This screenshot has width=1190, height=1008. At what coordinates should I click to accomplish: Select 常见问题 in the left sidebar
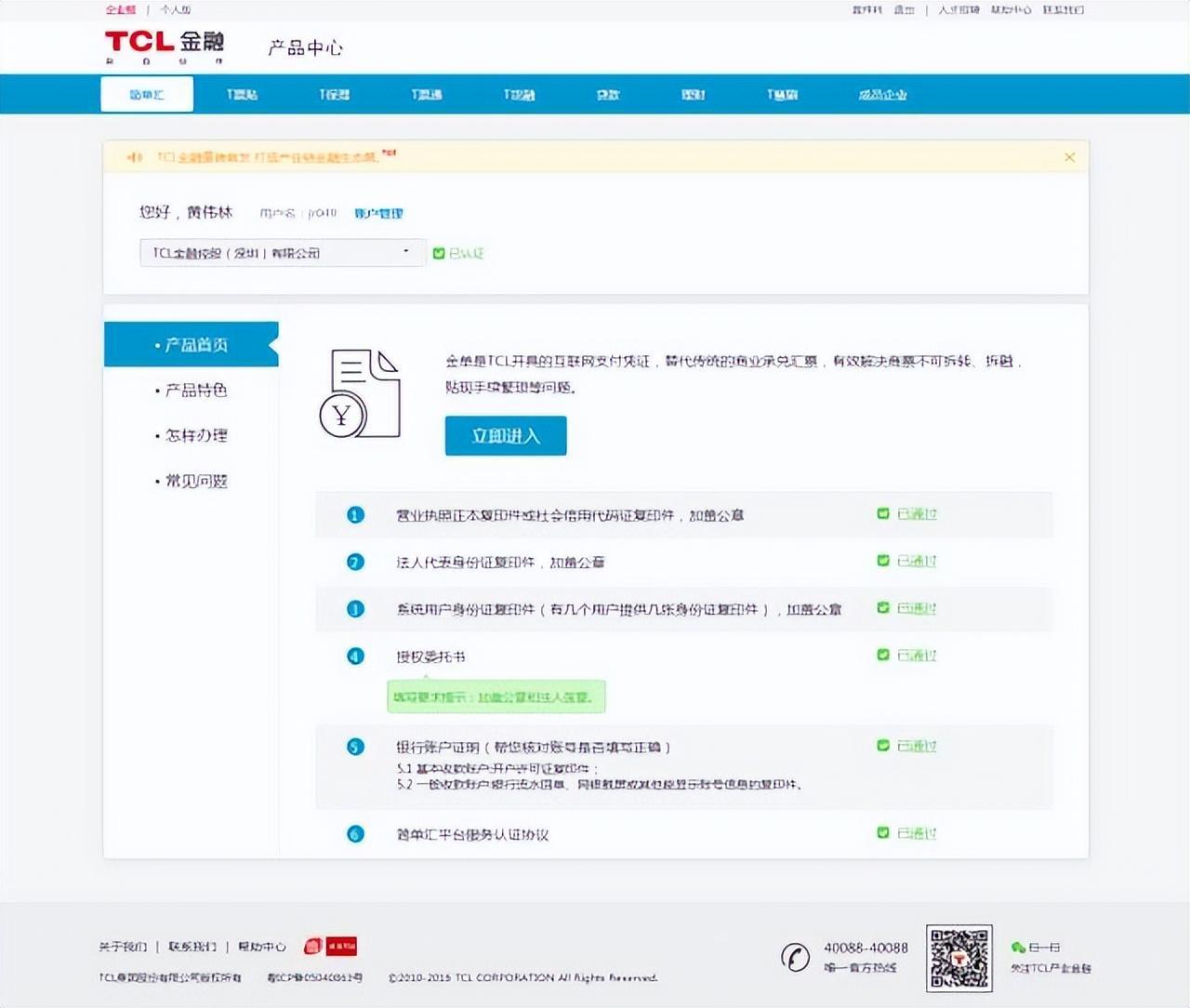(x=192, y=481)
